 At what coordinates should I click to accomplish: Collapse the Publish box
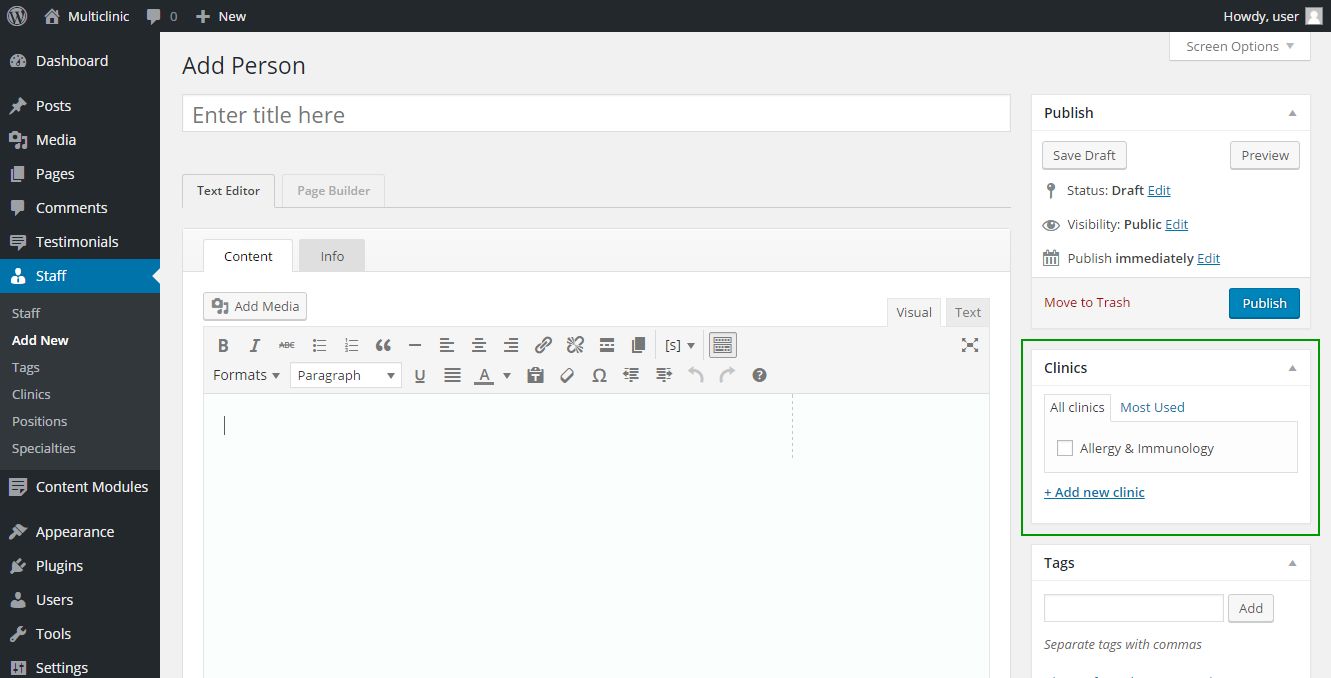[1292, 113]
